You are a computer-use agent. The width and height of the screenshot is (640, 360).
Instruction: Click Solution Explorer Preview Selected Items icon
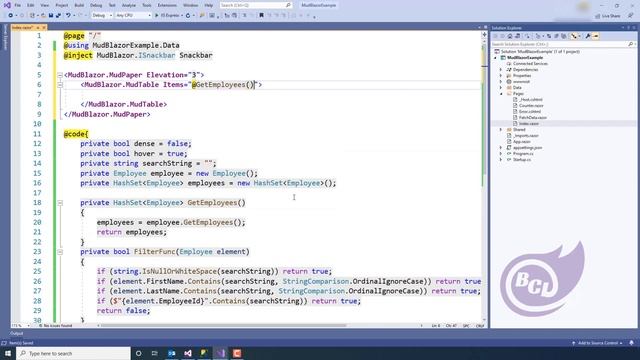point(596,36)
